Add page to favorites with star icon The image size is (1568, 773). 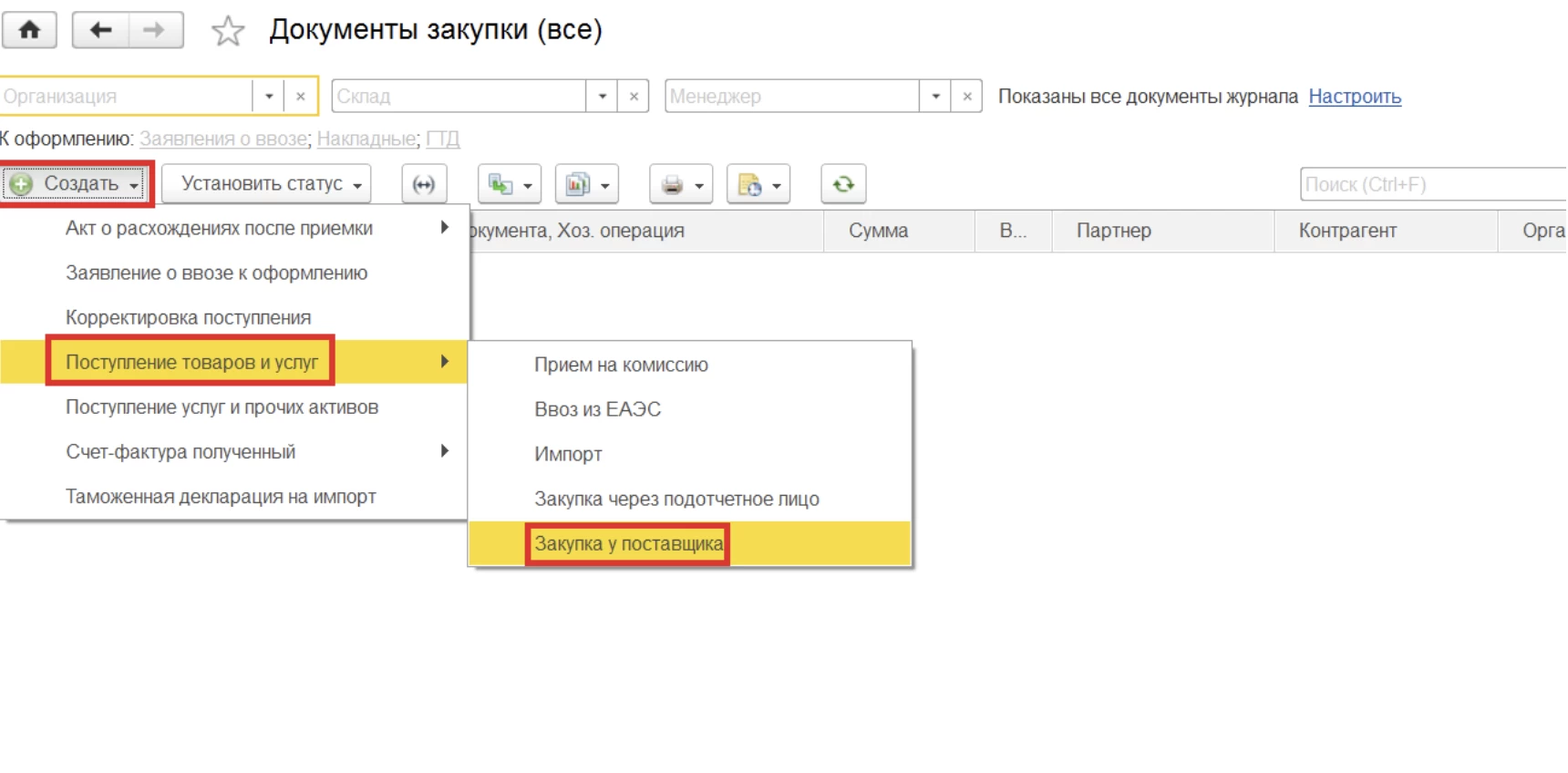tap(227, 32)
